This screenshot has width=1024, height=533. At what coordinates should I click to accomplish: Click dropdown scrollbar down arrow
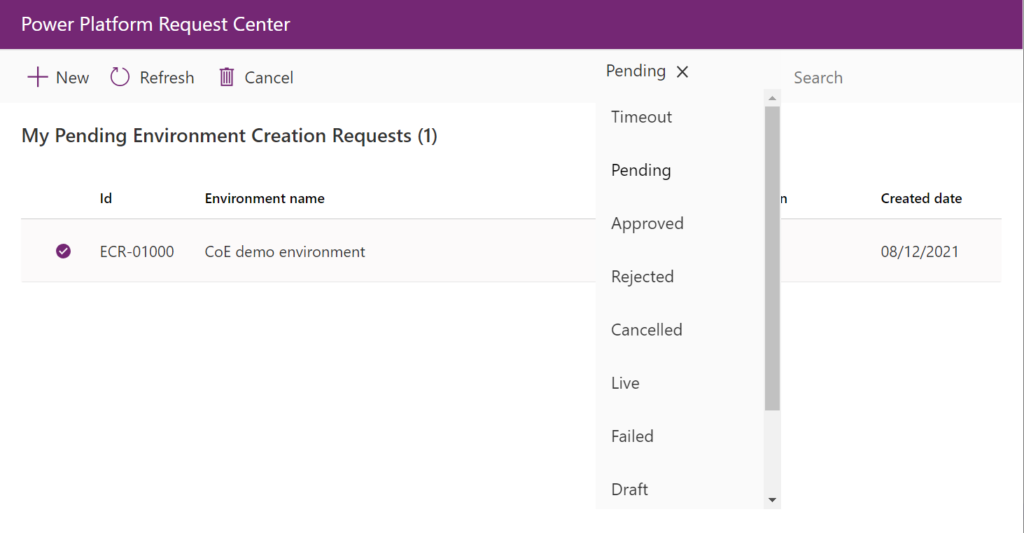(771, 499)
